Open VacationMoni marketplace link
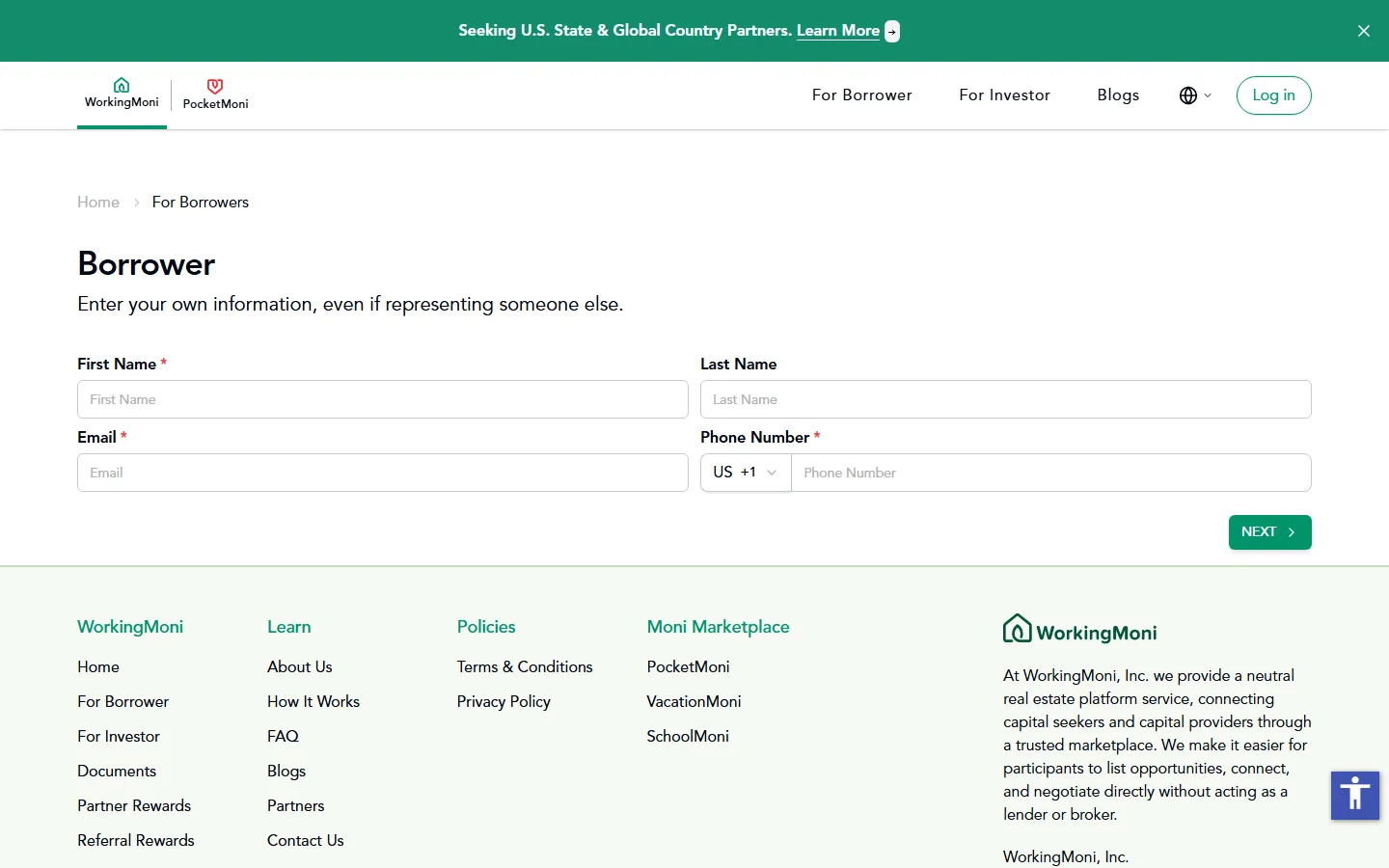 (x=694, y=701)
